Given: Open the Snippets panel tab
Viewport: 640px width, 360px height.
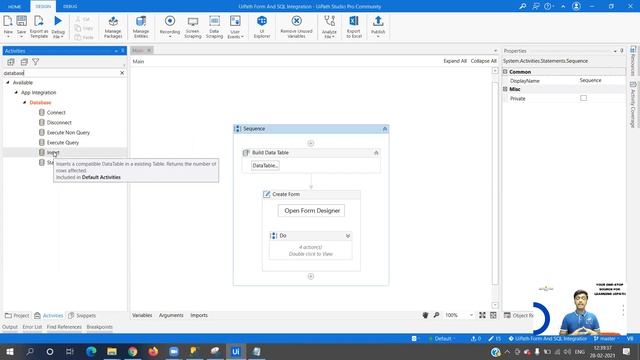Looking at the screenshot, I should [82, 316].
